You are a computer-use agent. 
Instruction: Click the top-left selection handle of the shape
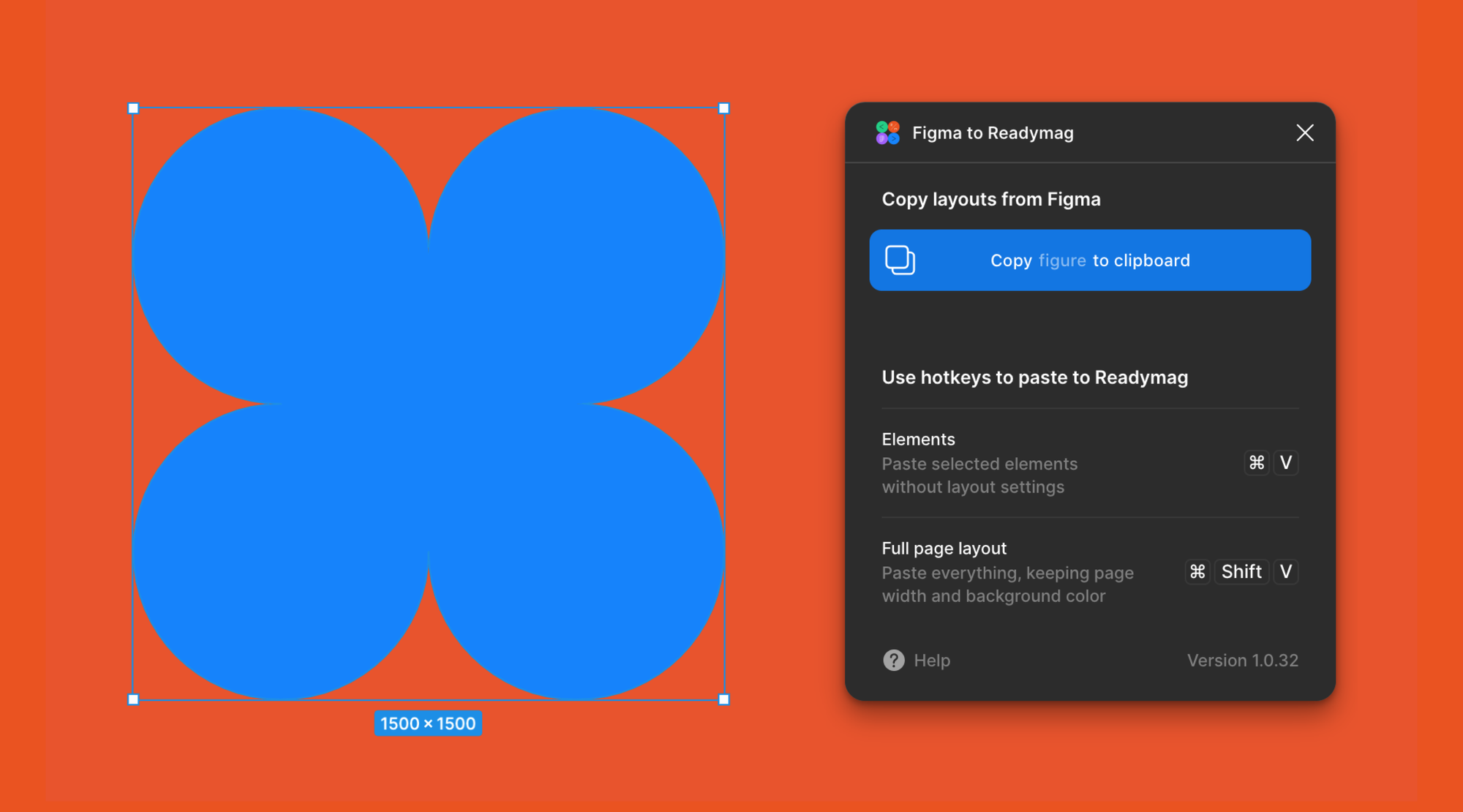[133, 108]
